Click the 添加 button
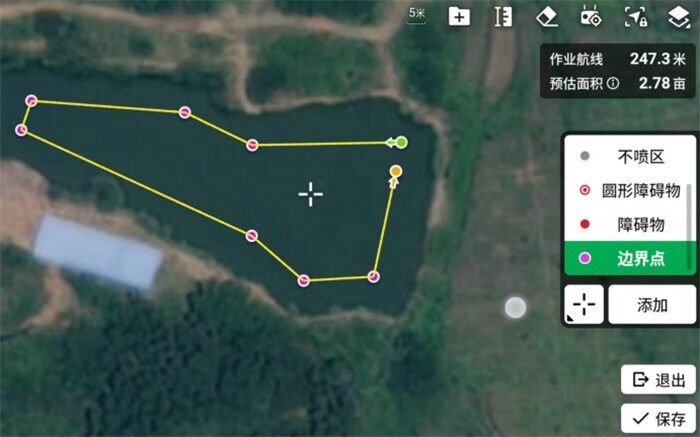Image resolution: width=700 pixels, height=437 pixels. click(x=652, y=305)
